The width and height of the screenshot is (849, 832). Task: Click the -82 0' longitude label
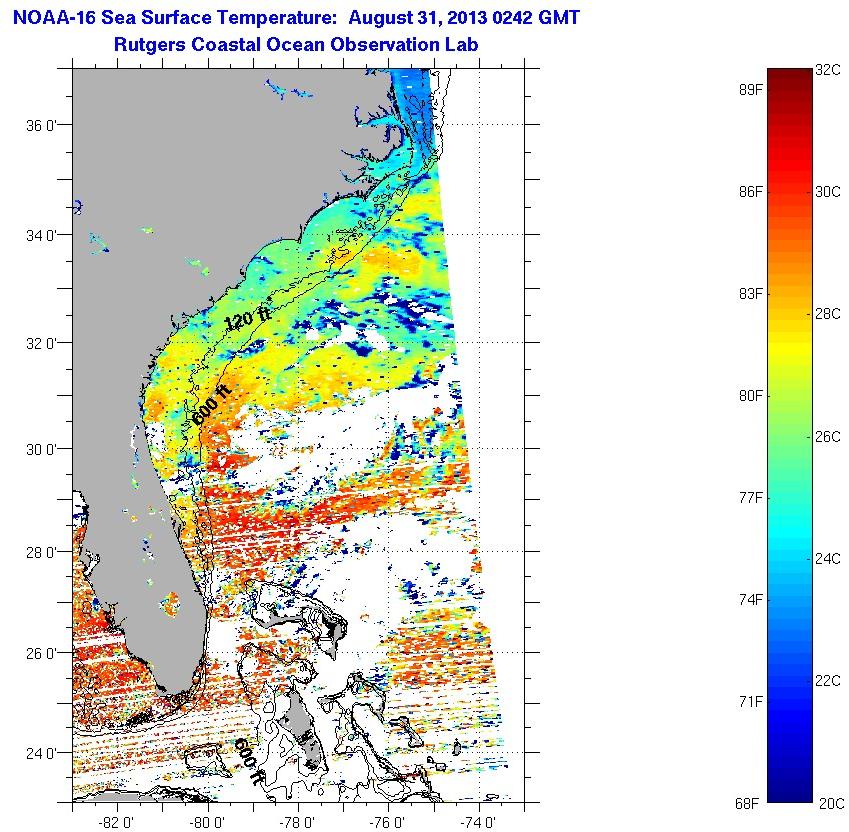click(117, 823)
